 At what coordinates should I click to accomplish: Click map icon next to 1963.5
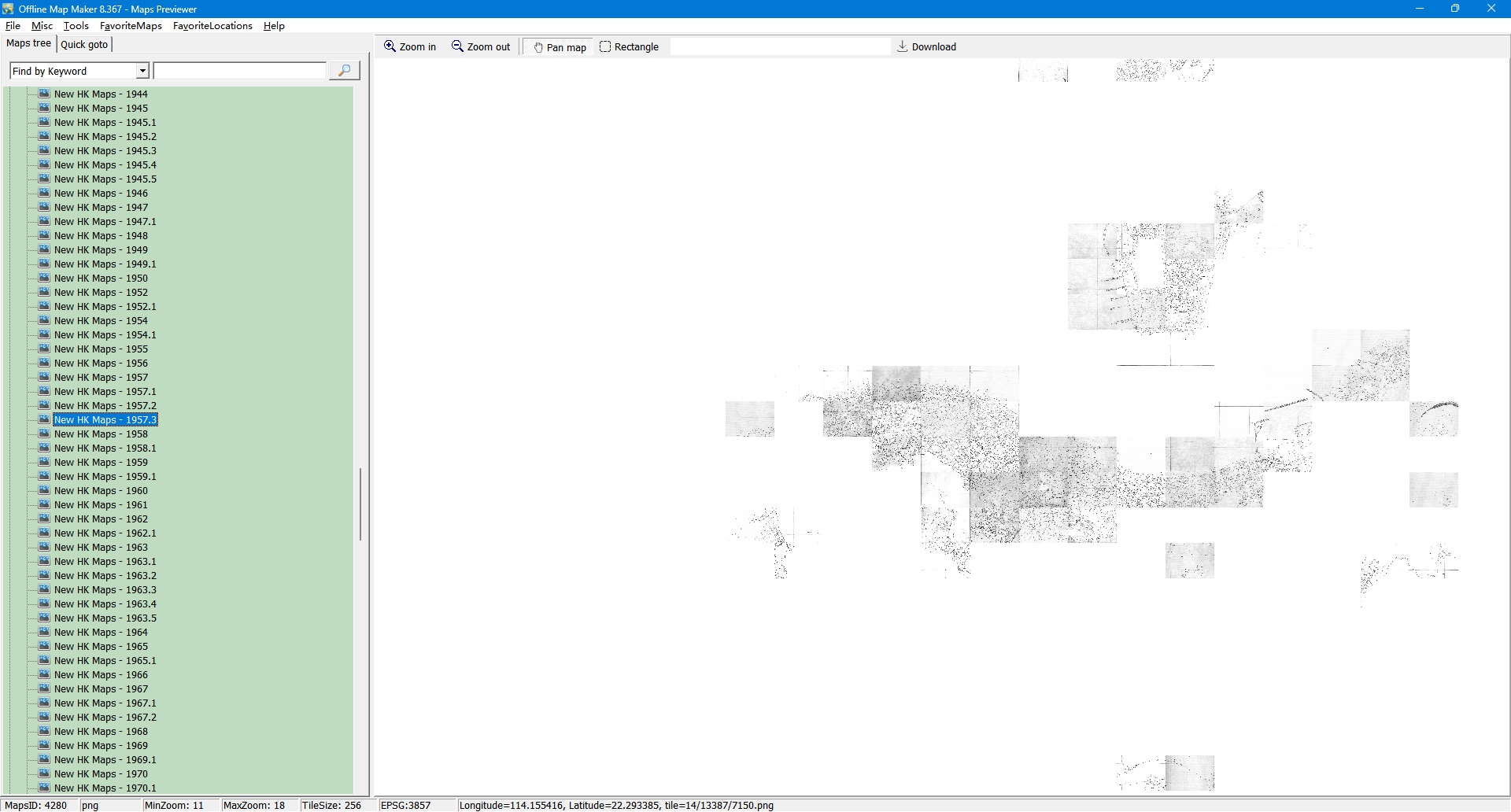45,618
